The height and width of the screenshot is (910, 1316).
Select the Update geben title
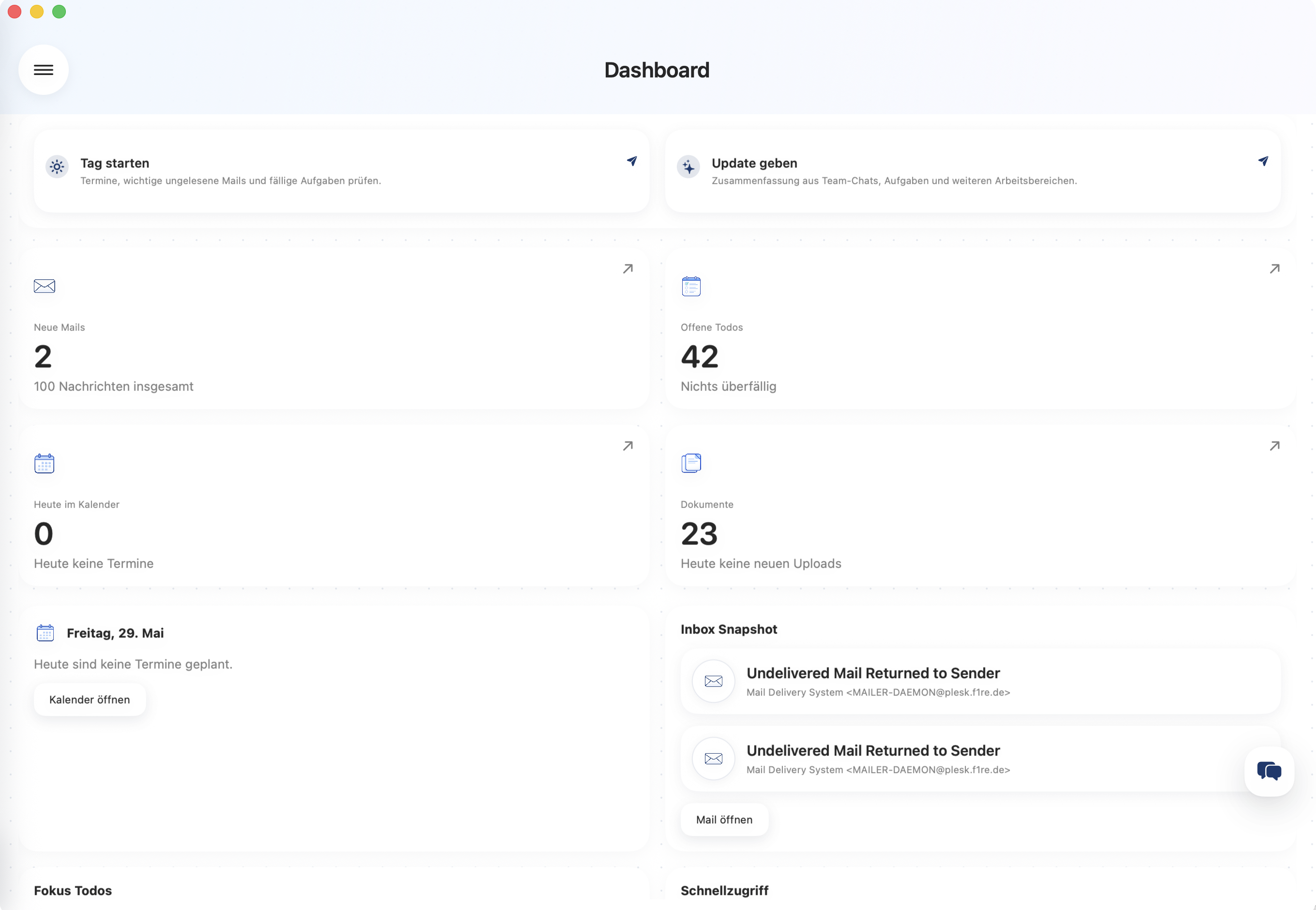754,163
